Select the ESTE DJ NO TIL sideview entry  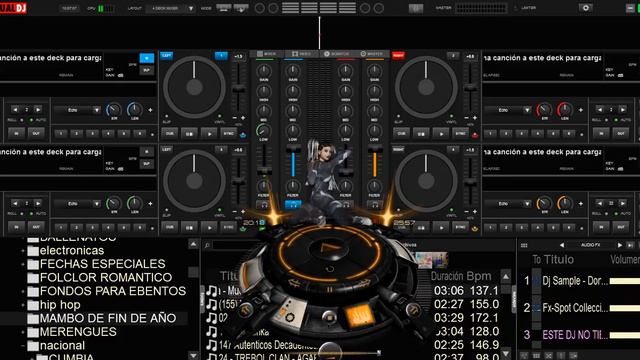(575, 335)
